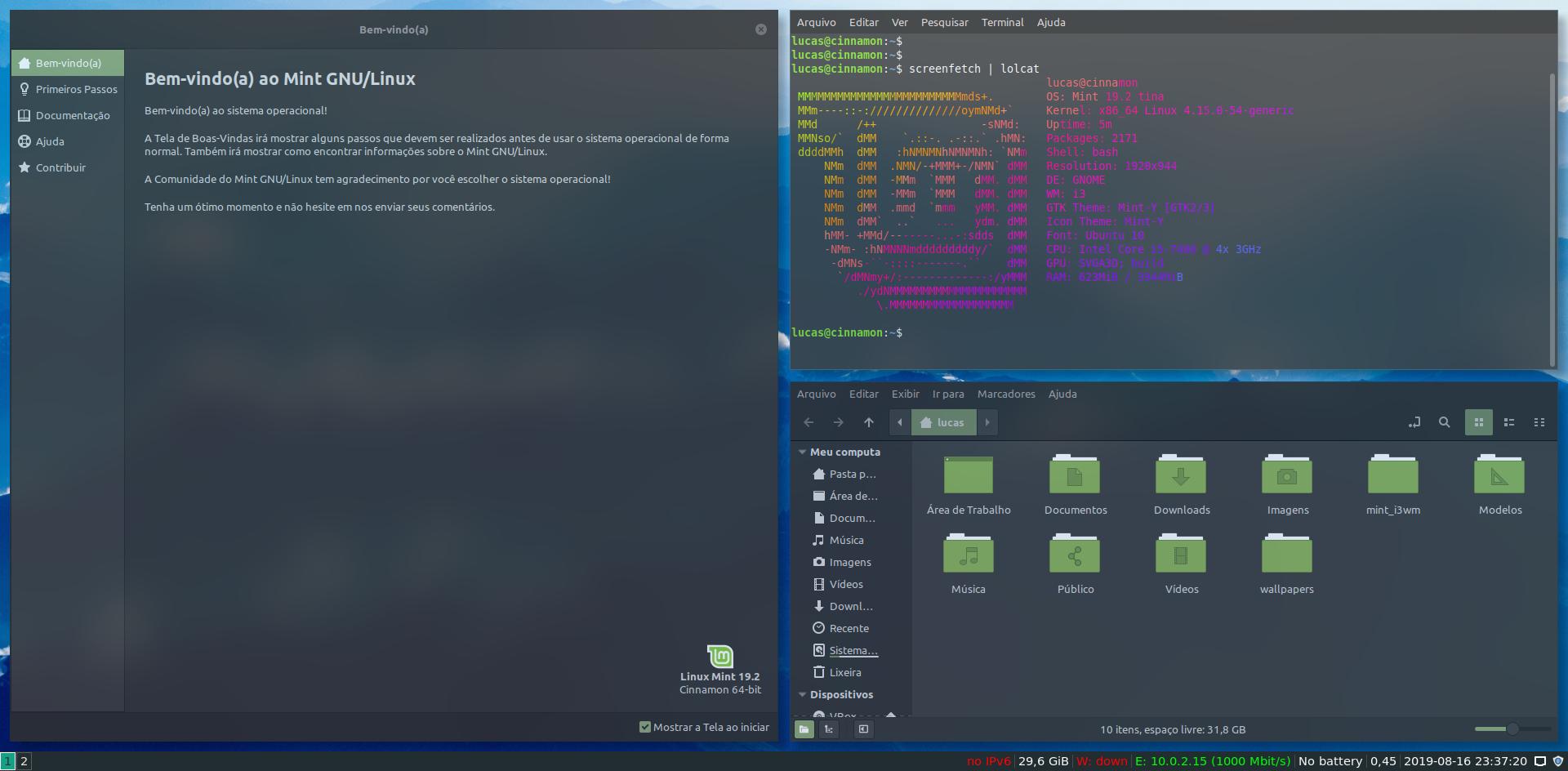The image size is (1568, 771).
Task: Select Downloads in the sidebar
Action: tap(850, 606)
